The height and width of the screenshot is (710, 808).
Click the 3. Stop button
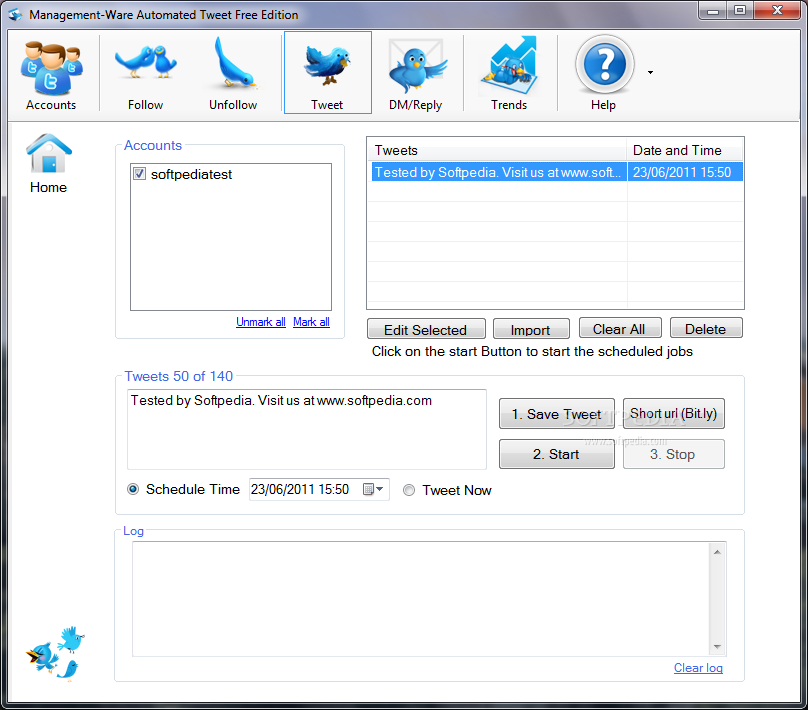[x=674, y=454]
